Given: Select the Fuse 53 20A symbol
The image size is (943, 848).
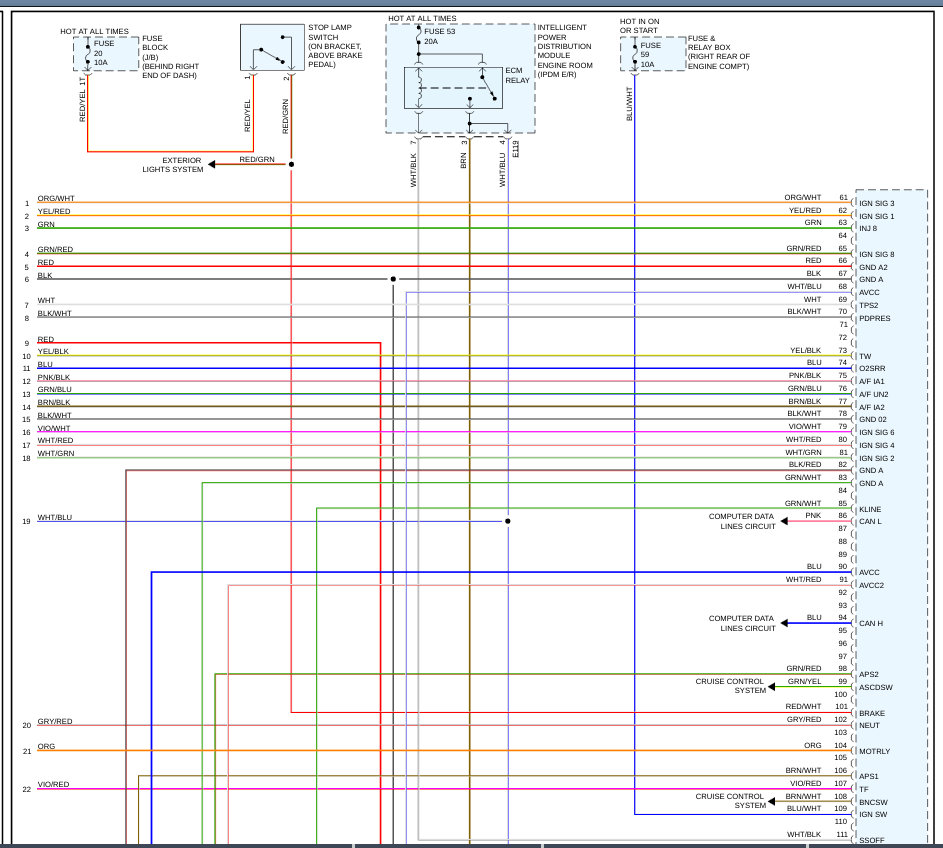Looking at the screenshot, I should tap(419, 36).
